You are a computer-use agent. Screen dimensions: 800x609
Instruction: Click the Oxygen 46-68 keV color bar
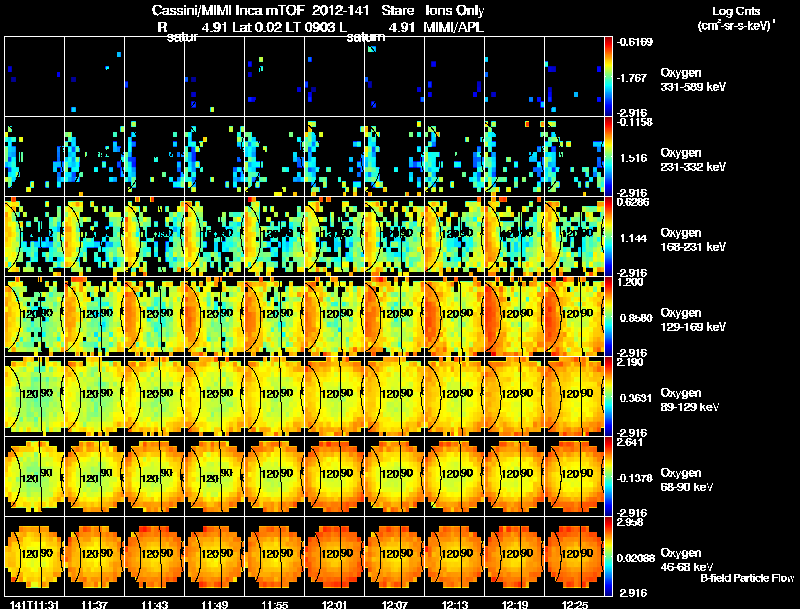point(608,556)
